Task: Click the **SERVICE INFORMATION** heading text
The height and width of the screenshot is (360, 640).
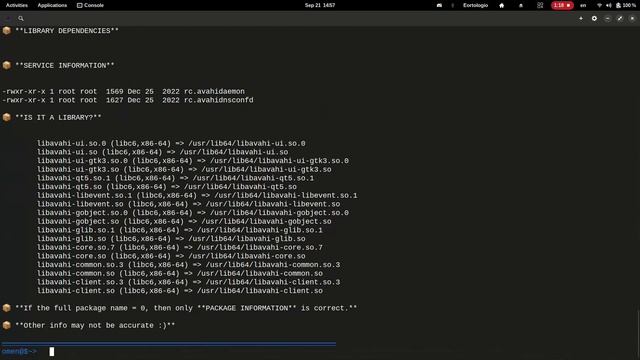Action: point(65,66)
